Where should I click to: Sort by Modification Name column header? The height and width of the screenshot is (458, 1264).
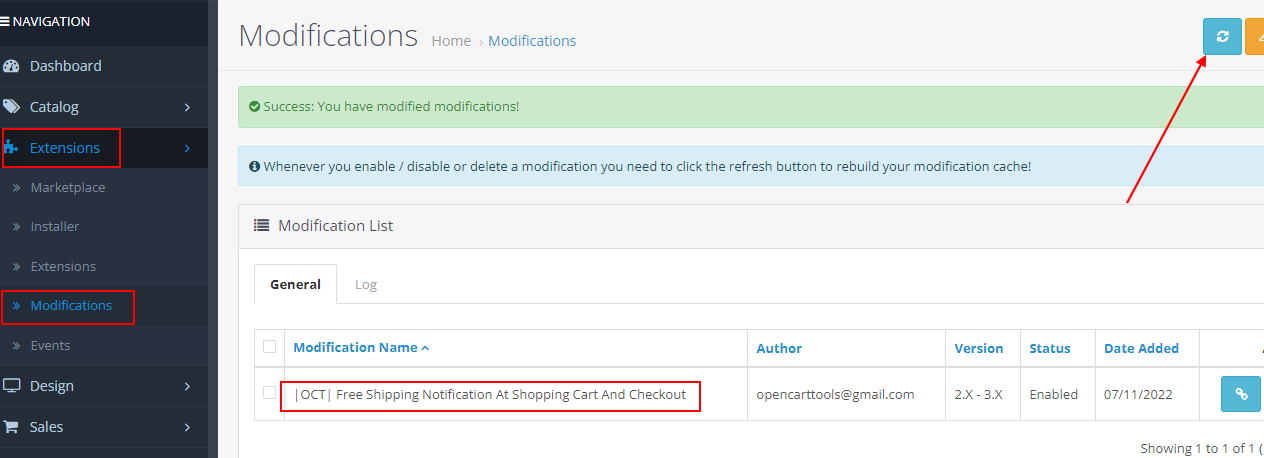click(356, 348)
